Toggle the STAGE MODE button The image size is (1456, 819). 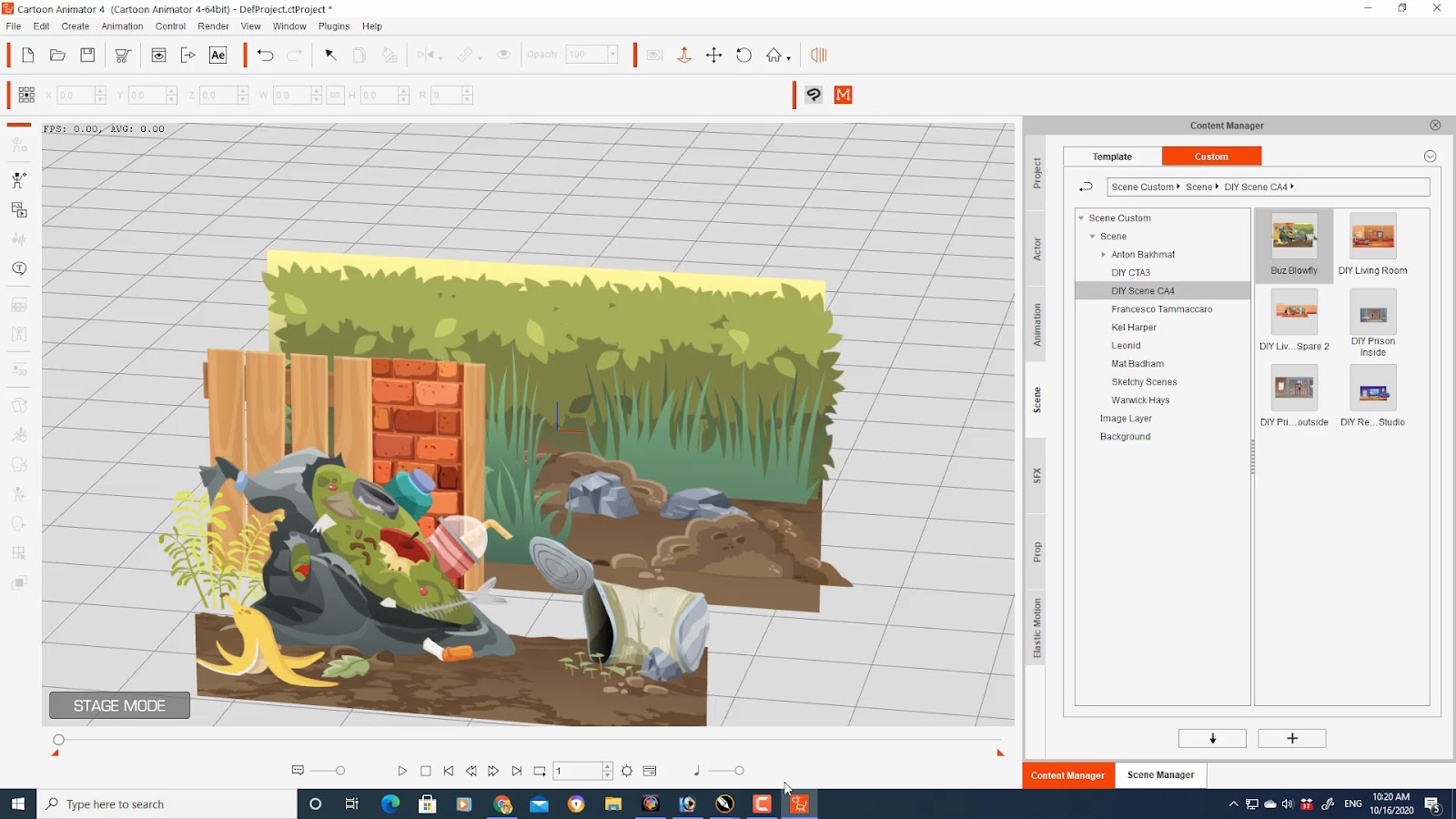pyautogui.click(x=119, y=705)
